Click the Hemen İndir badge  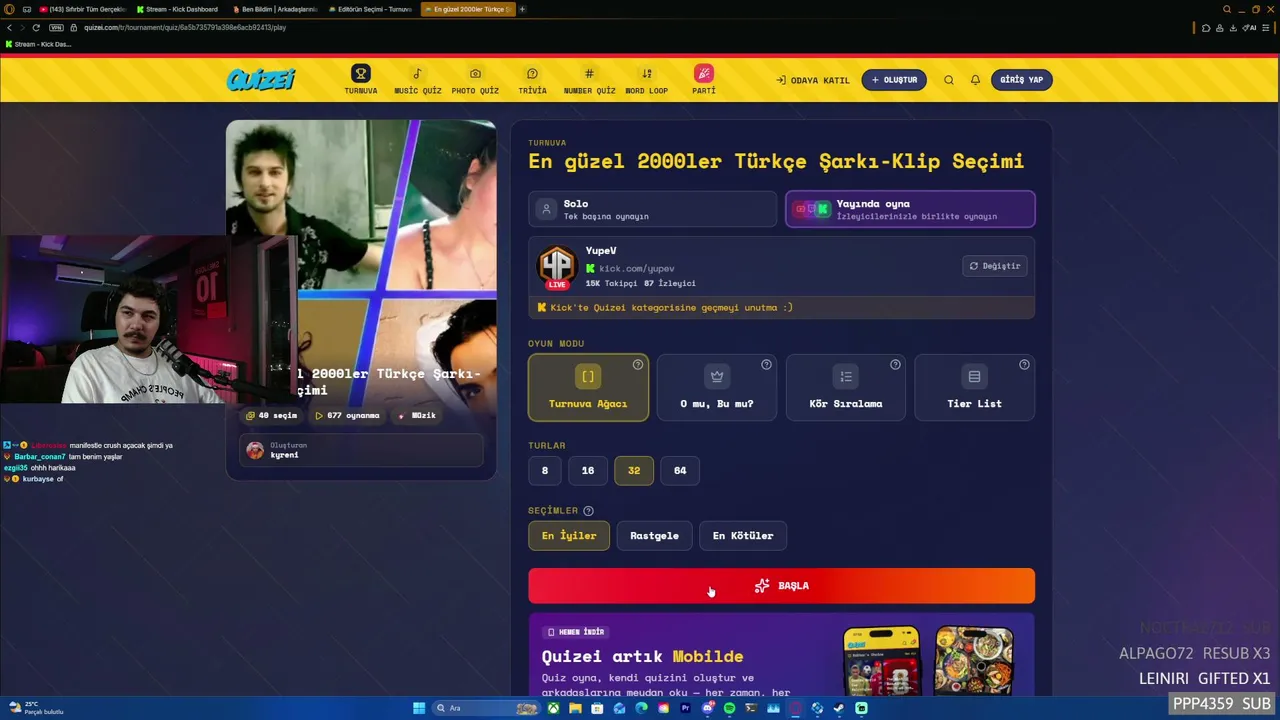[576, 632]
